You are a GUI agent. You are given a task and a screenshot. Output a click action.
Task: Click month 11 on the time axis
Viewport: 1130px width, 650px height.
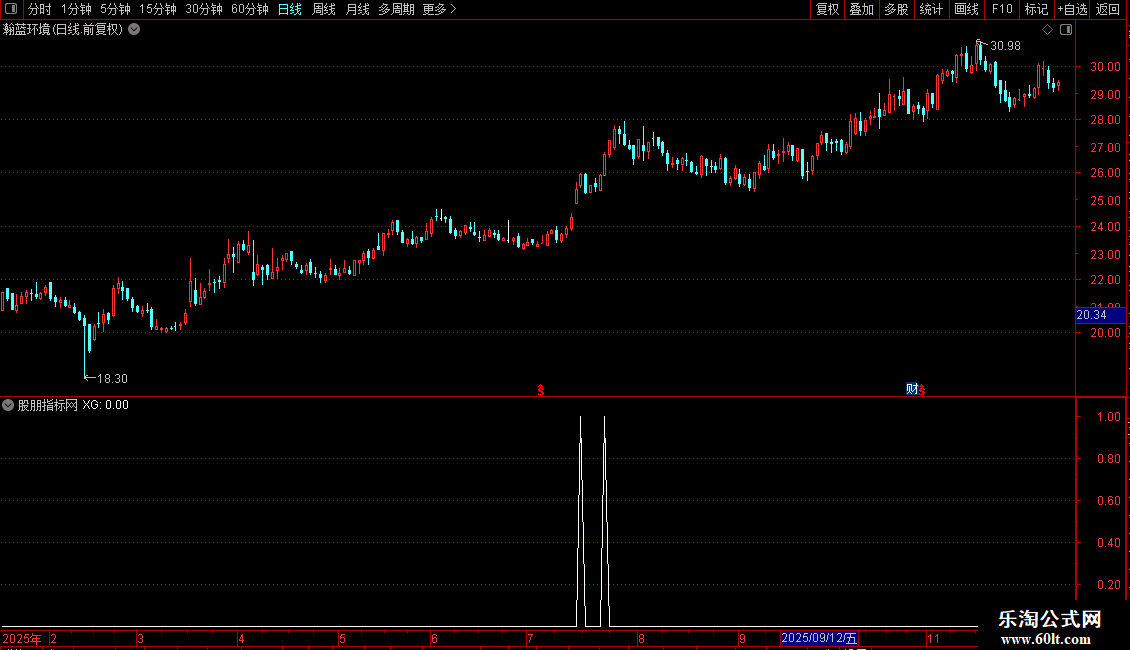point(933,638)
